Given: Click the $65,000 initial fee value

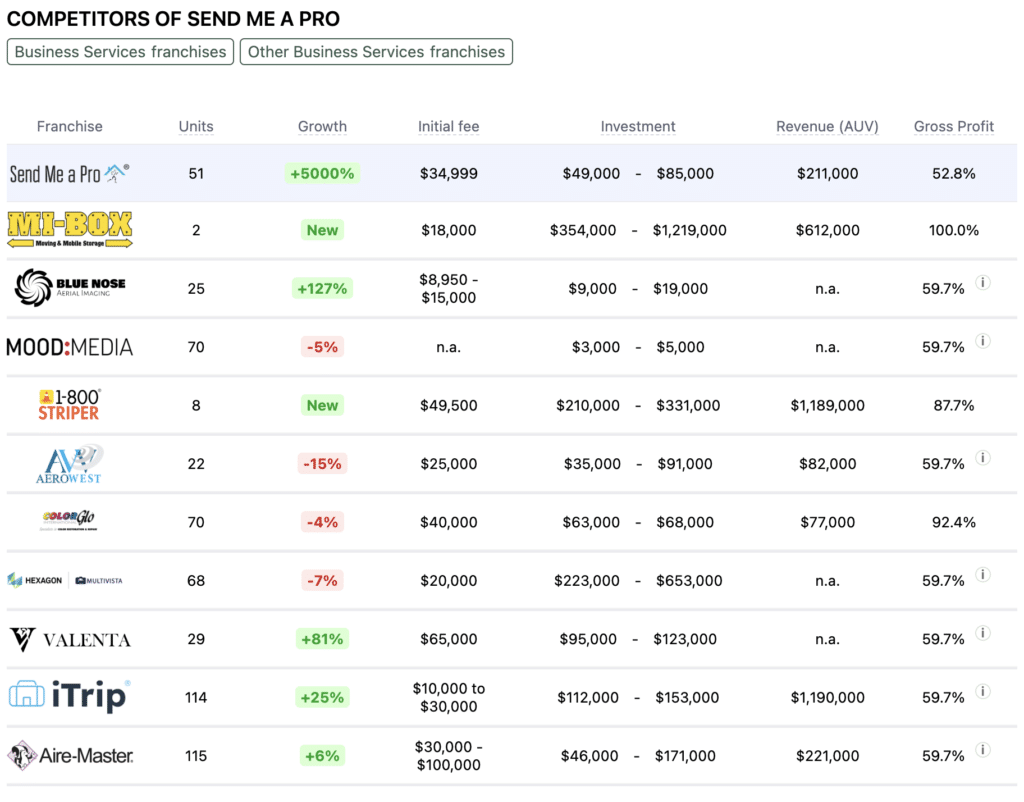Looking at the screenshot, I should click(x=449, y=639).
